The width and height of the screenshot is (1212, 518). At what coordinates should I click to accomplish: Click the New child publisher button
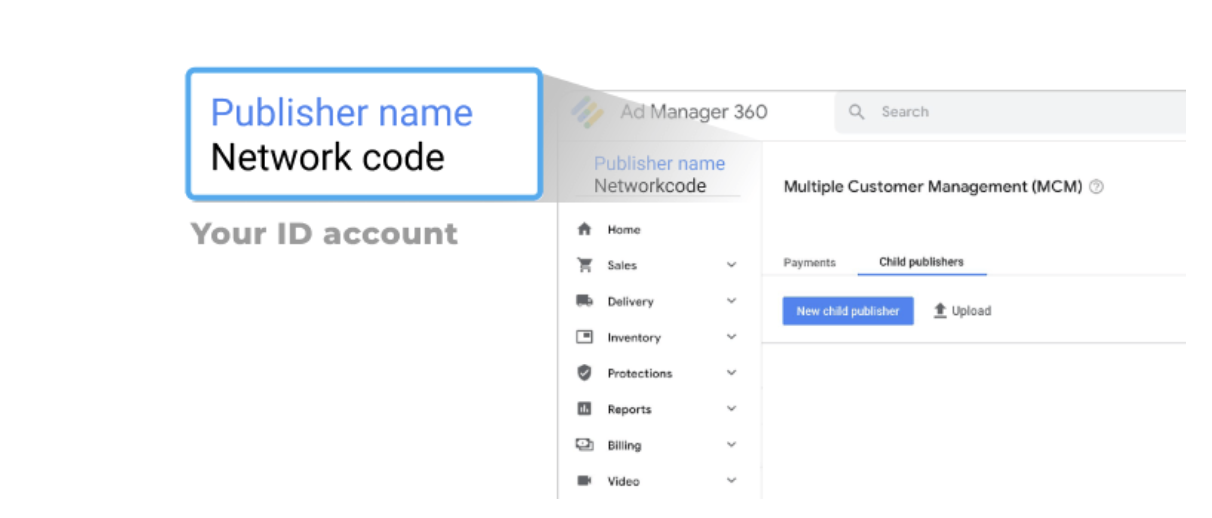[848, 311]
